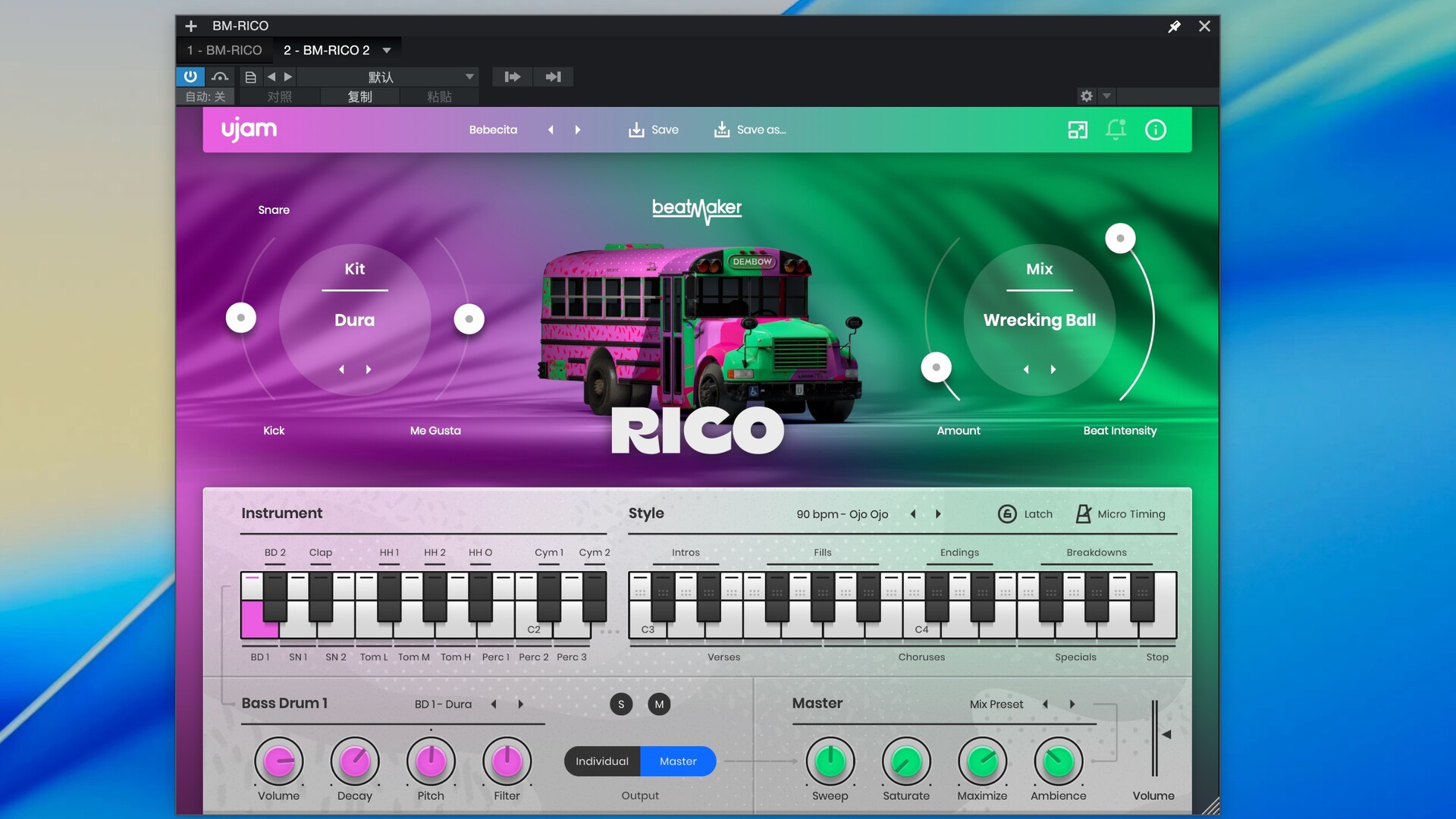Select previous Master Mix Preset arrow
This screenshot has height=819, width=1456.
tap(1045, 704)
